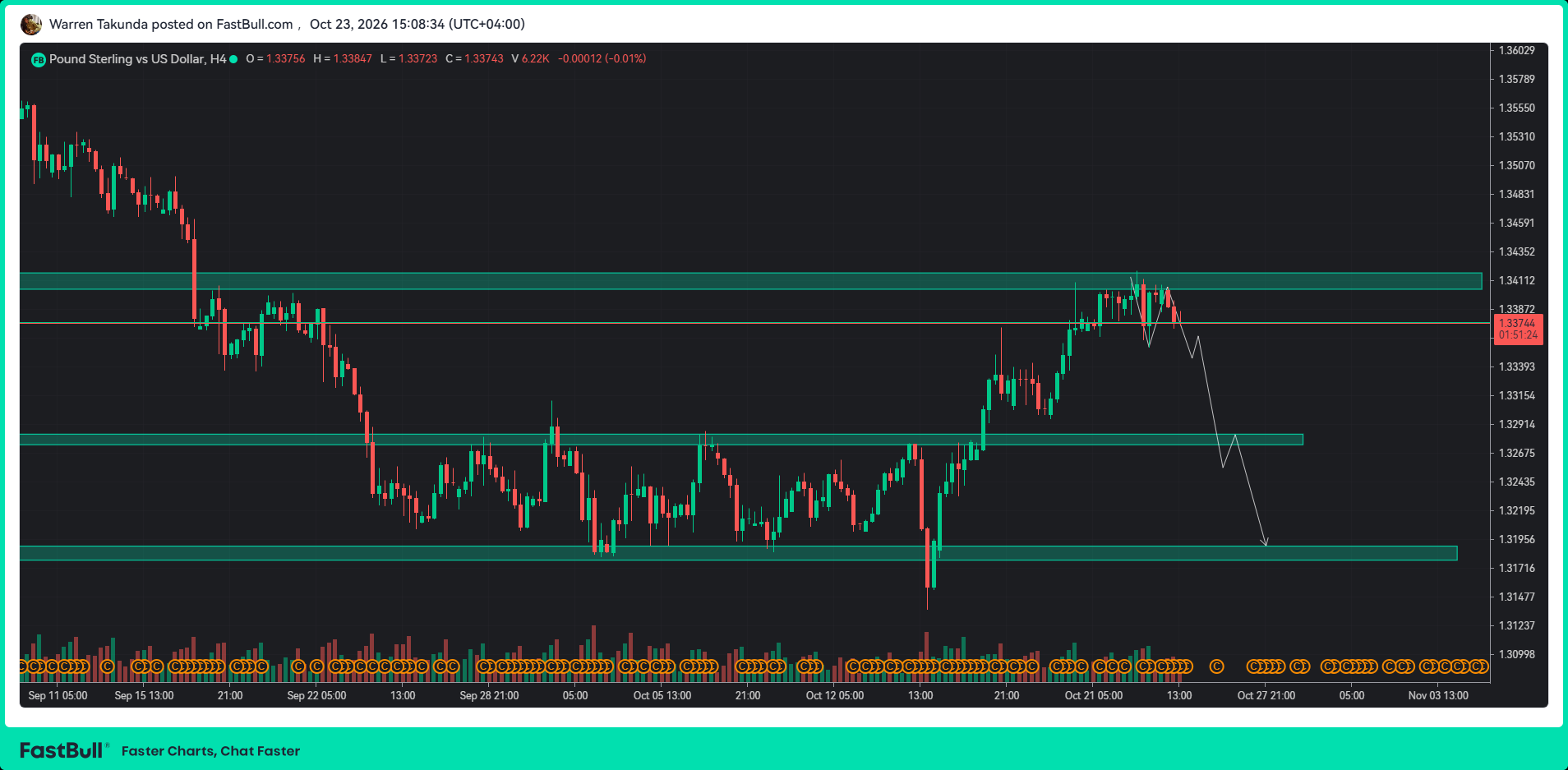Click the FastBull logo in the footer
Screen dimensions: 1568x770
[62, 750]
